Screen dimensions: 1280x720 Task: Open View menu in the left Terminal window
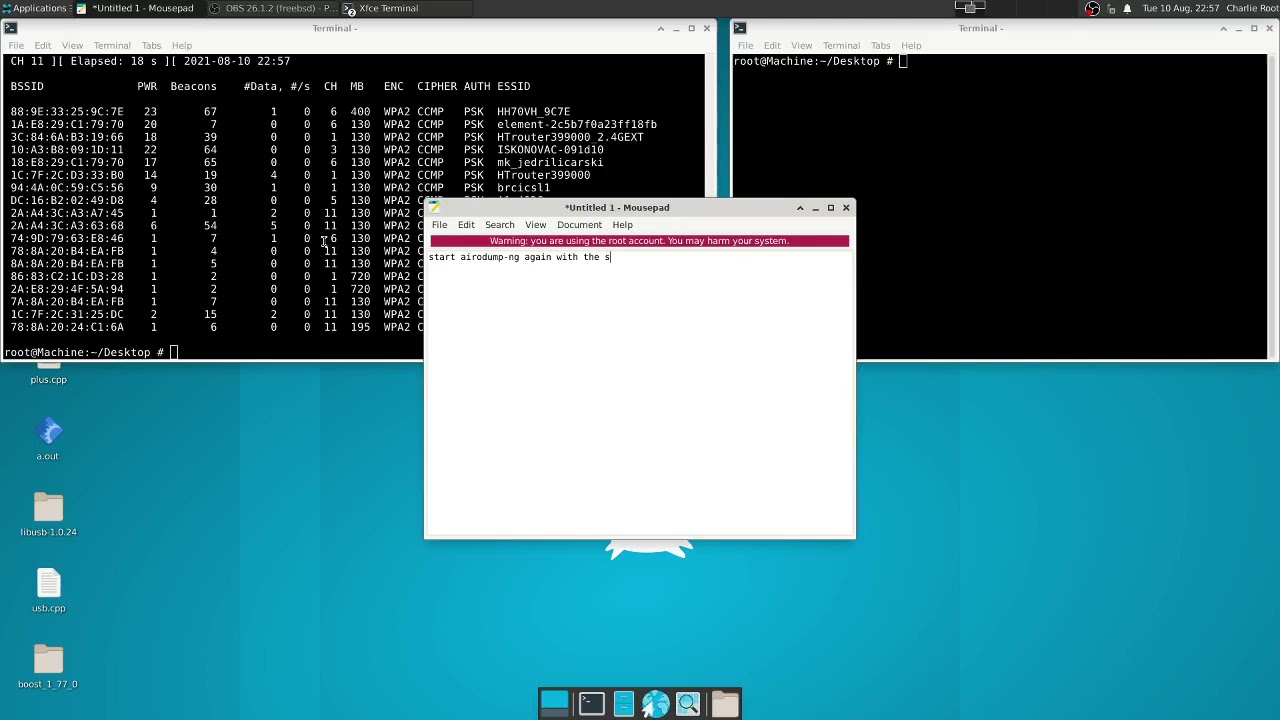coord(72,45)
